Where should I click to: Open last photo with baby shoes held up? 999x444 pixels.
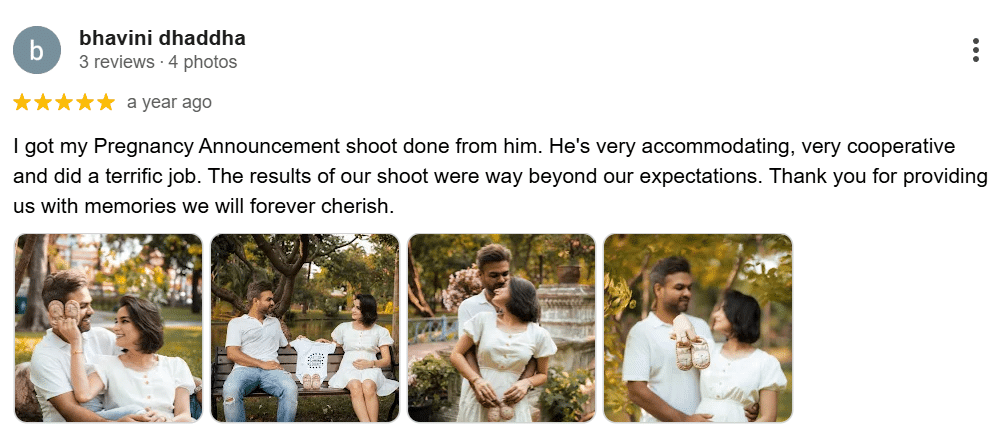click(x=698, y=328)
